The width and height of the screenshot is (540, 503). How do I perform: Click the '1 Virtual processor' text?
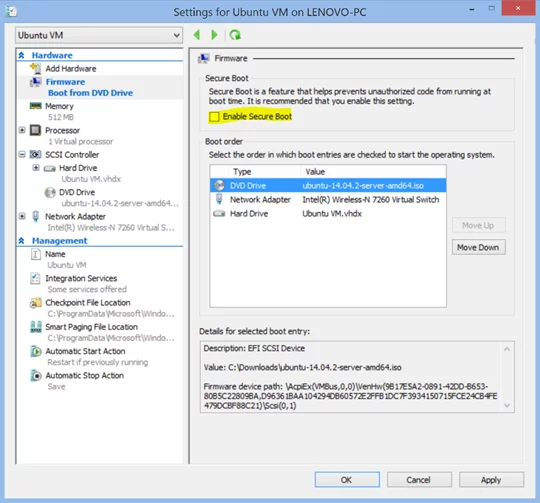coord(81,142)
